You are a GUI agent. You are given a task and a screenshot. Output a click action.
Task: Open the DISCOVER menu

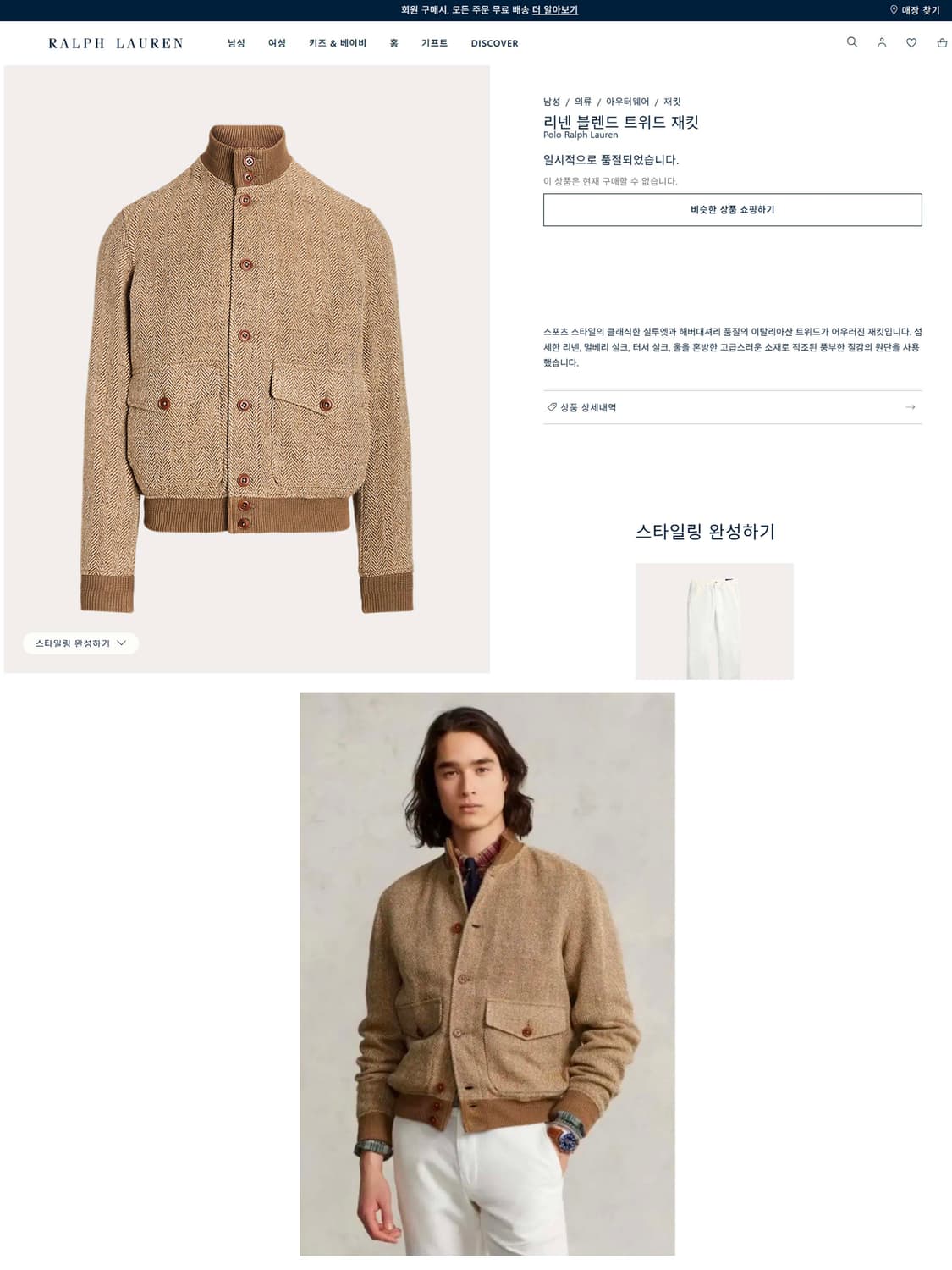(x=494, y=43)
